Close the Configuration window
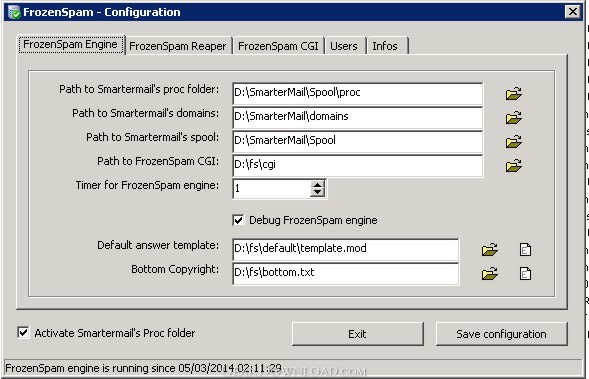This screenshot has width=589, height=379. click(572, 12)
